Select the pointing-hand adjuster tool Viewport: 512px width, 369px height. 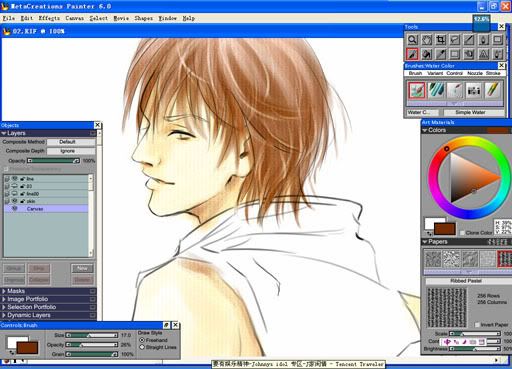(x=469, y=54)
